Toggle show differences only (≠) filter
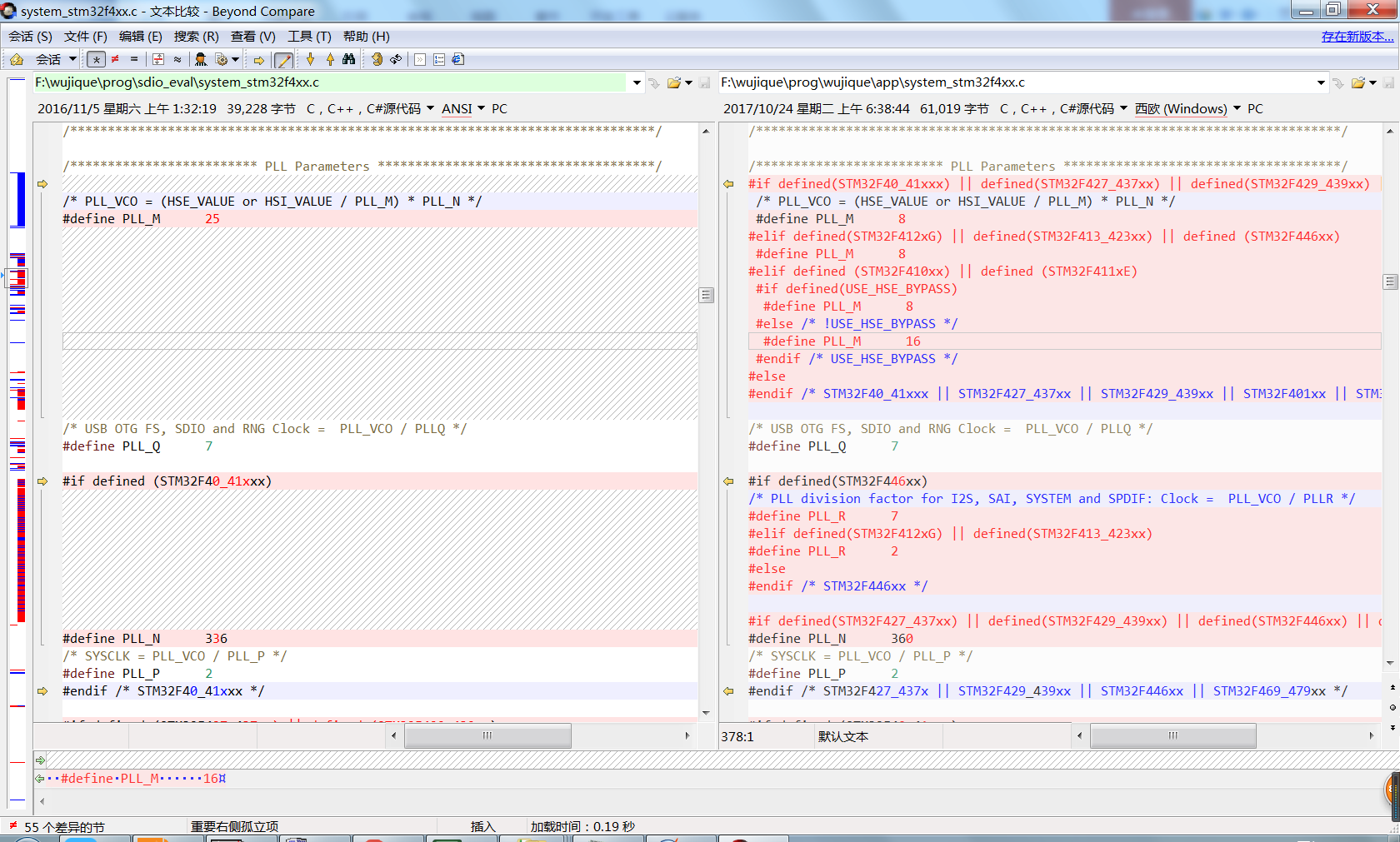Image resolution: width=1400 pixels, height=842 pixels. coord(115,59)
